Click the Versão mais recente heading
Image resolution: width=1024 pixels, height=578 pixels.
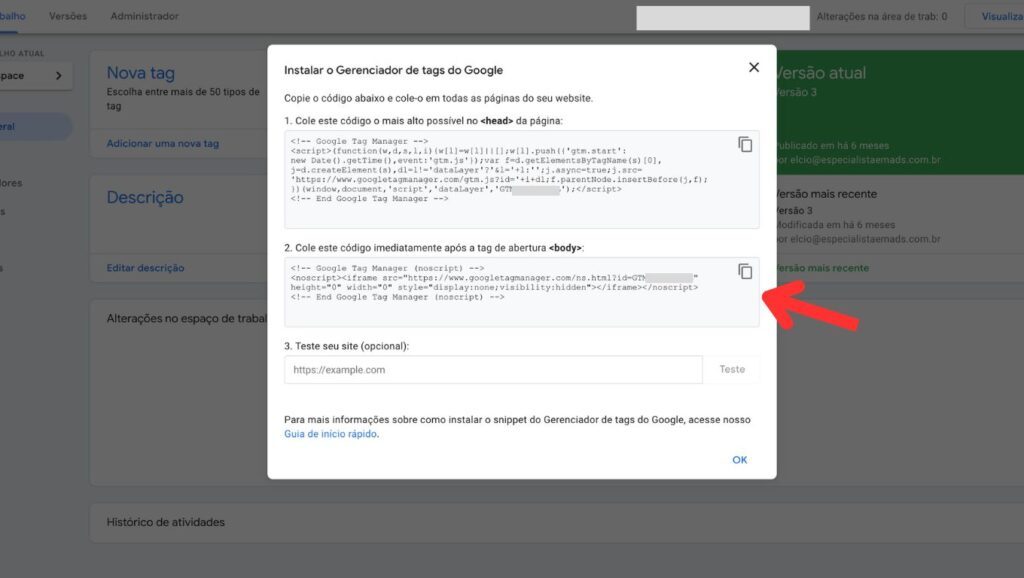(x=826, y=194)
